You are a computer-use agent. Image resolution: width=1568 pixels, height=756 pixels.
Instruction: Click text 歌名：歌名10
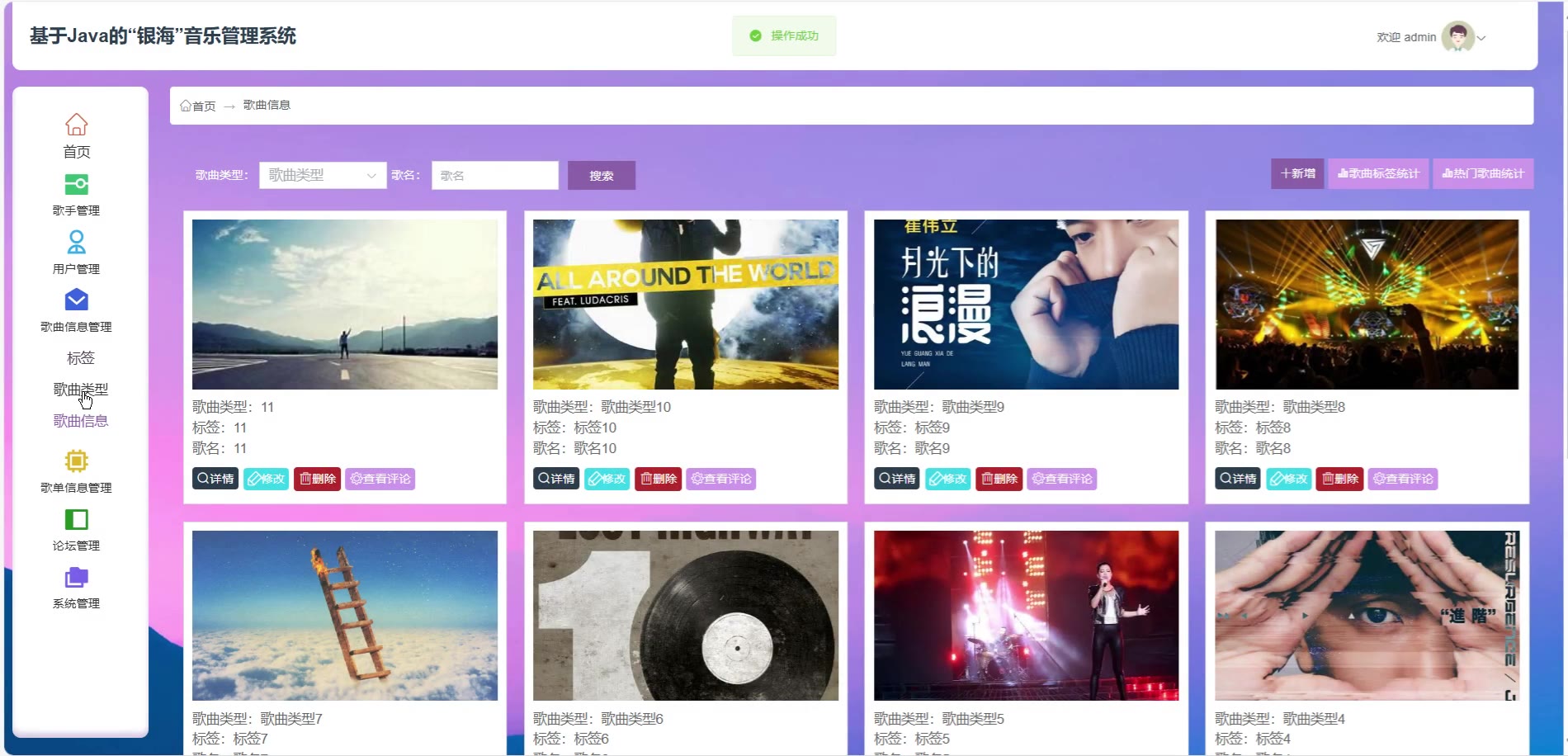click(575, 448)
